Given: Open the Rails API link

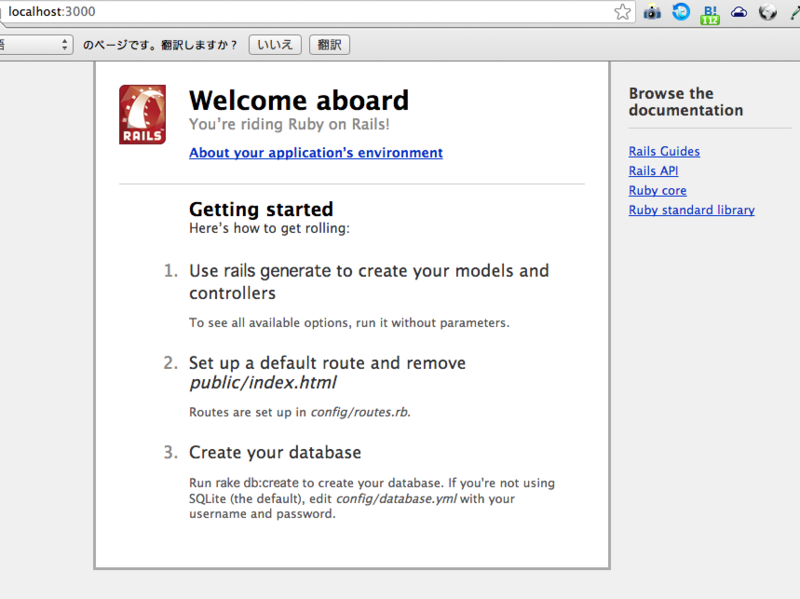Looking at the screenshot, I should point(653,171).
